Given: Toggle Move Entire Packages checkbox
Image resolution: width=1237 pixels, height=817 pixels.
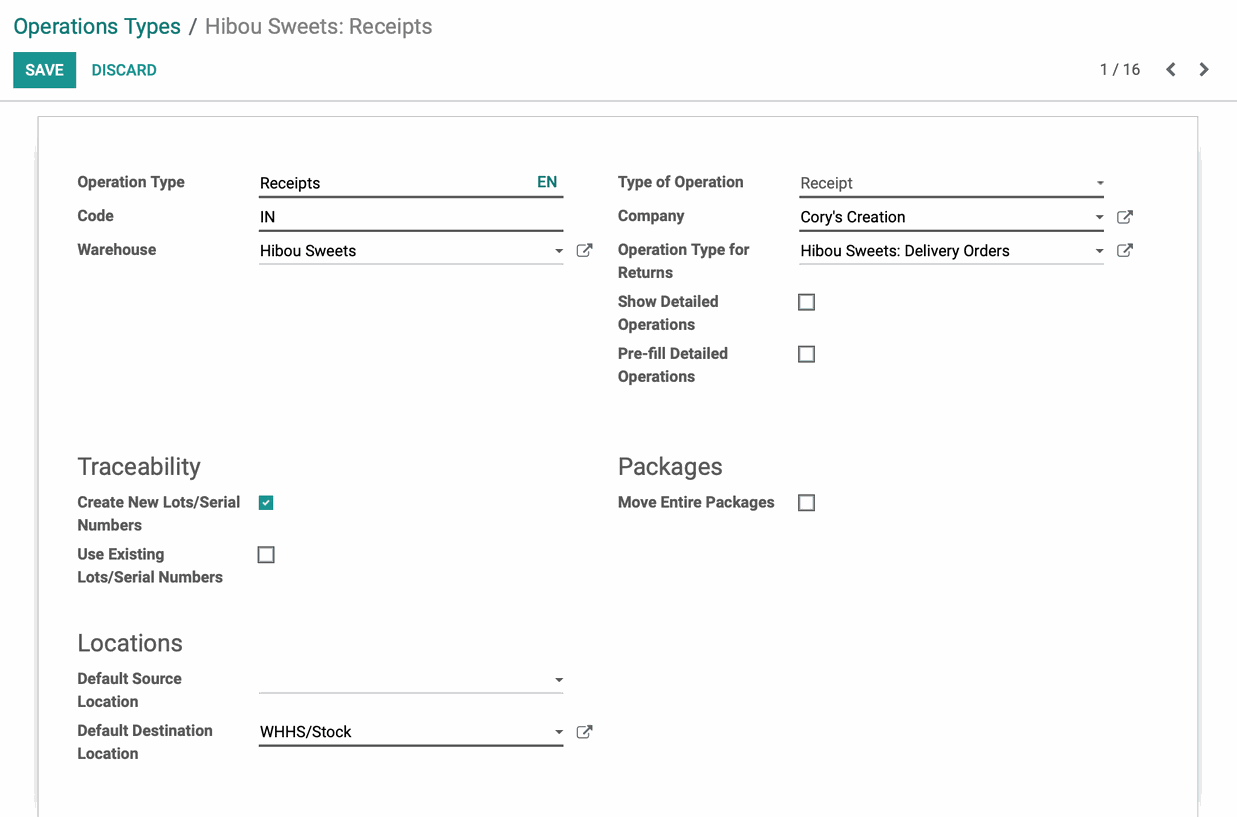Looking at the screenshot, I should tap(806, 503).
